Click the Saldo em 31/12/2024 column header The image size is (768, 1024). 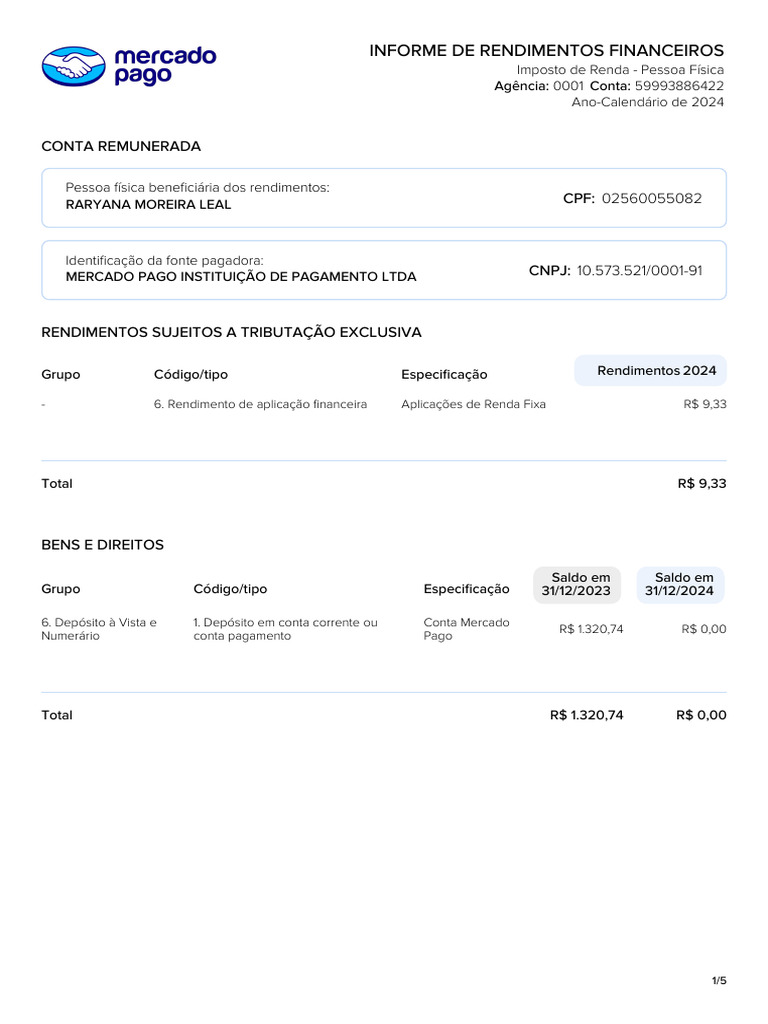[679, 584]
